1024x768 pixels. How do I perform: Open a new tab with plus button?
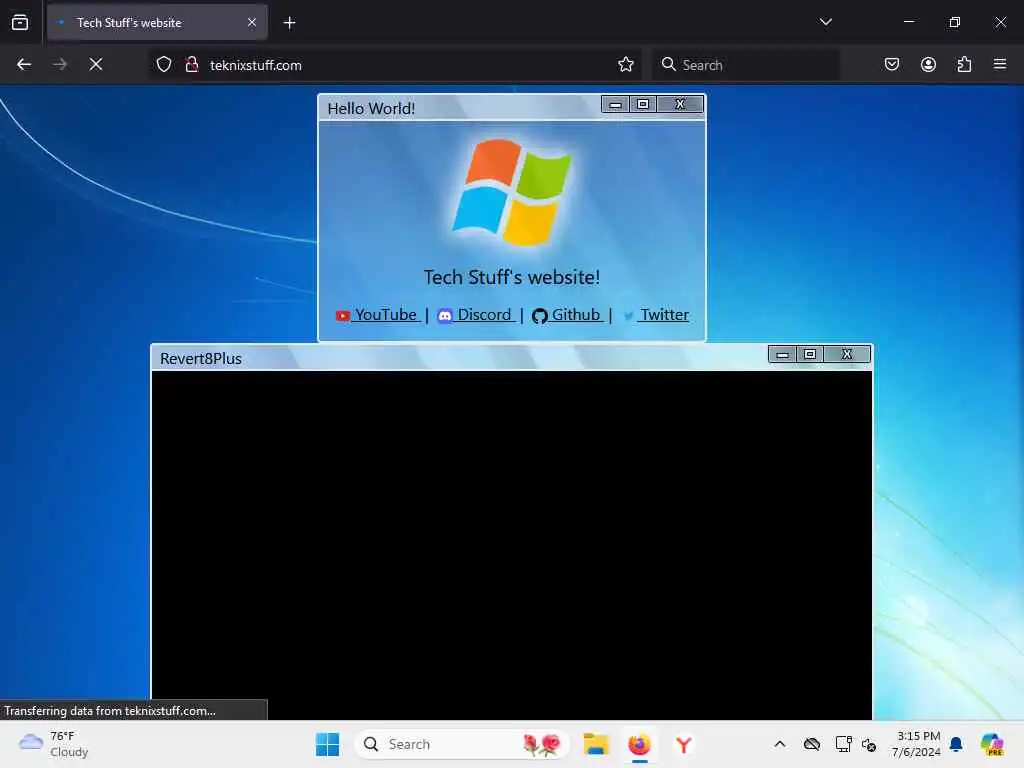pyautogui.click(x=289, y=23)
